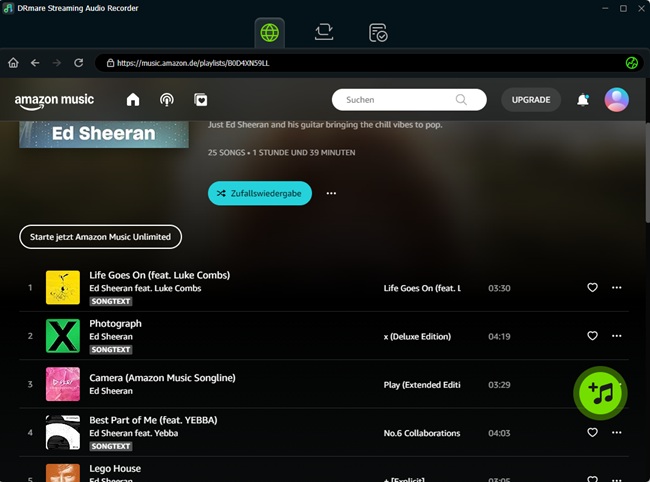Open the podcasts broadcast icon

click(167, 100)
